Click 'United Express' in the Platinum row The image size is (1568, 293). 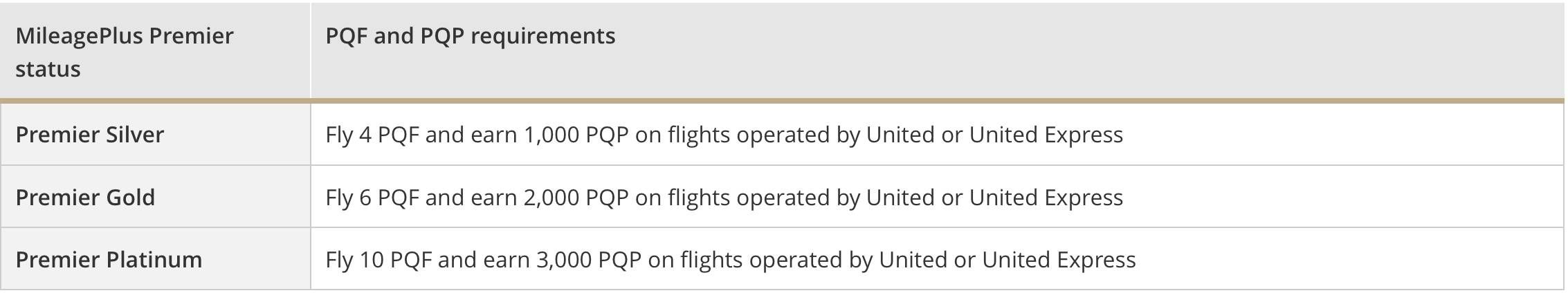(x=1059, y=260)
